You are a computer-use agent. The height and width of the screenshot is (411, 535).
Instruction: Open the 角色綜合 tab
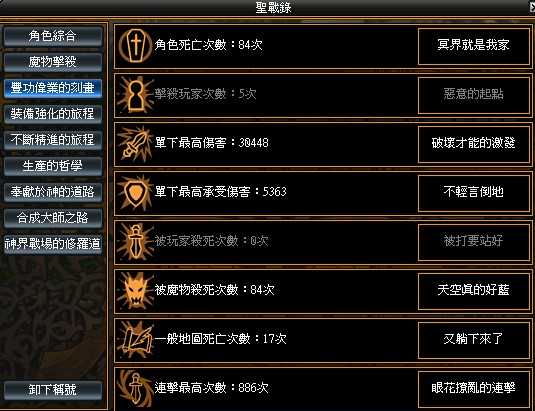53,36
